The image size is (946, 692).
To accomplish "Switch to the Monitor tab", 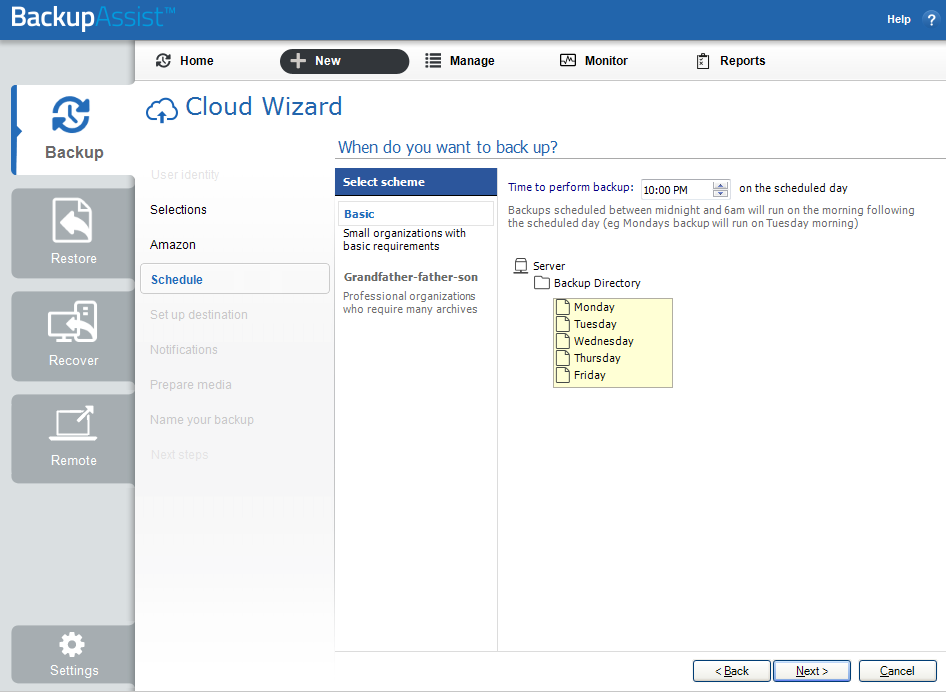I will pos(594,60).
